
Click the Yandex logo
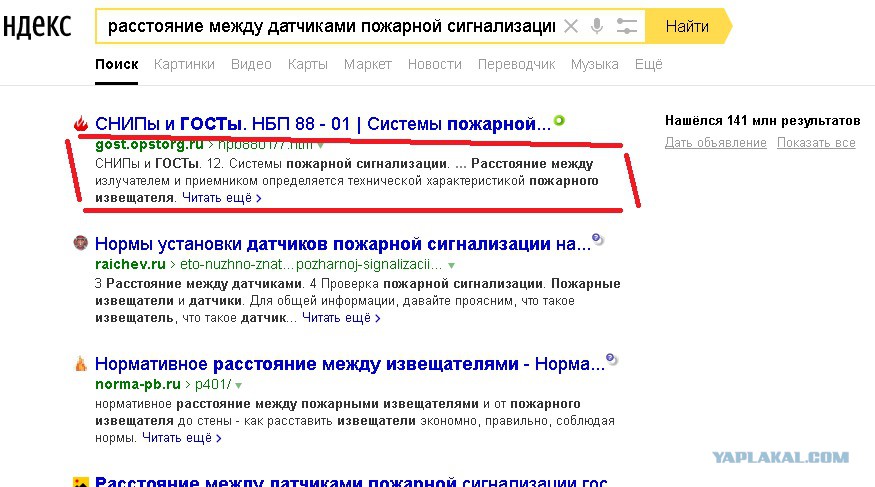tap(37, 26)
